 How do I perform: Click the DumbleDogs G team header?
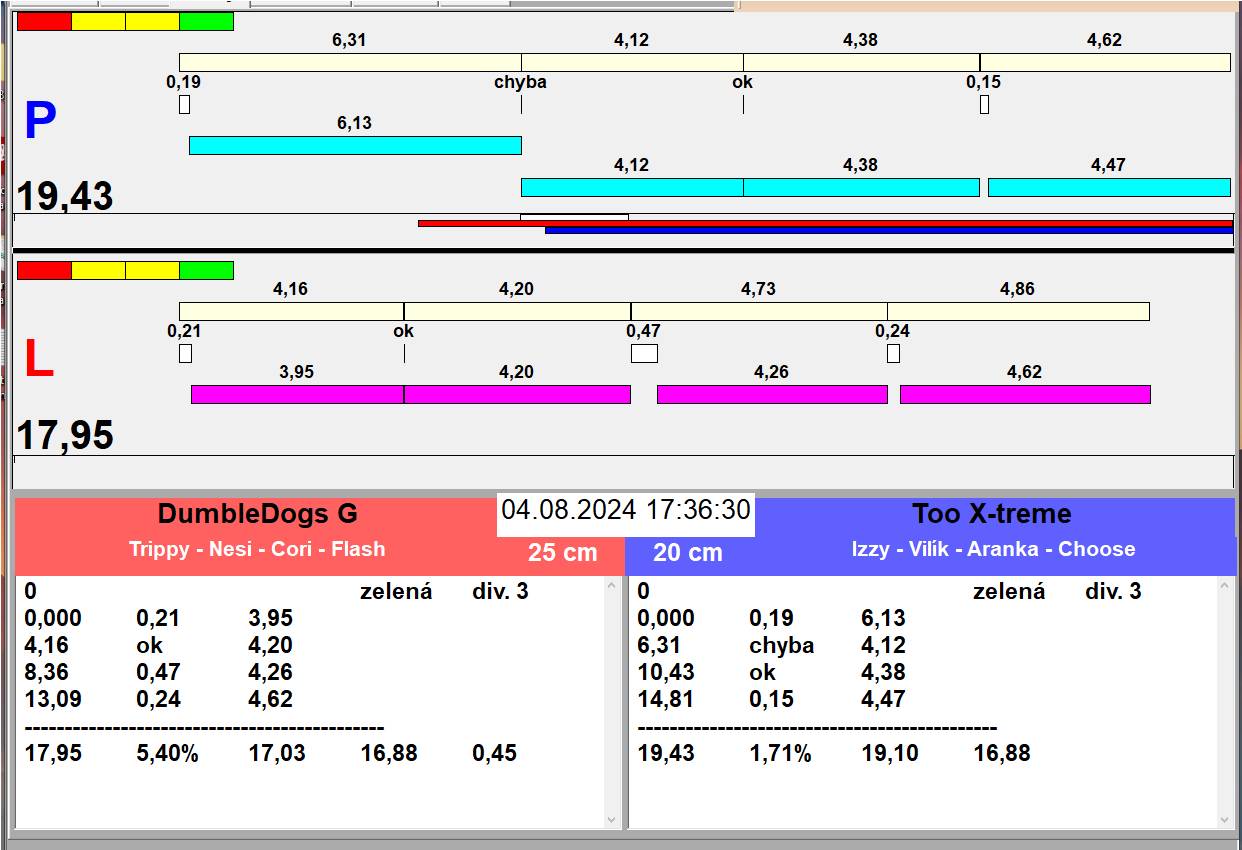tap(257, 515)
